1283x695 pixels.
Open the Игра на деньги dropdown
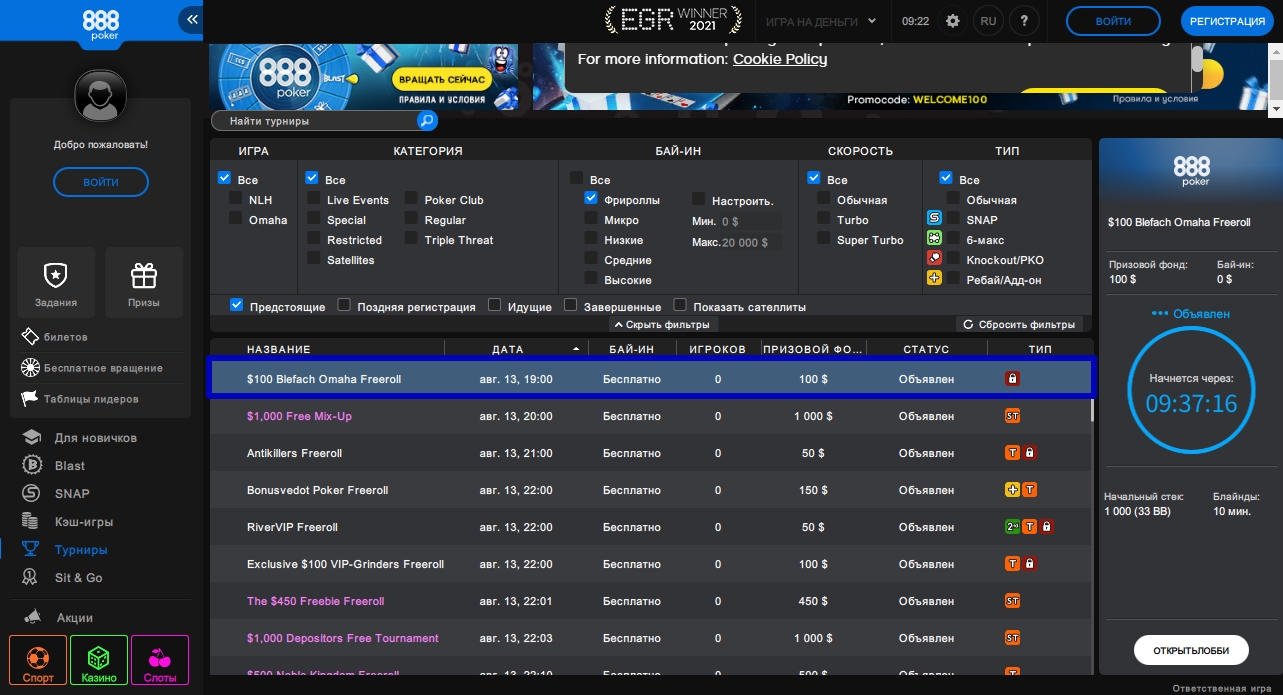tap(820, 21)
